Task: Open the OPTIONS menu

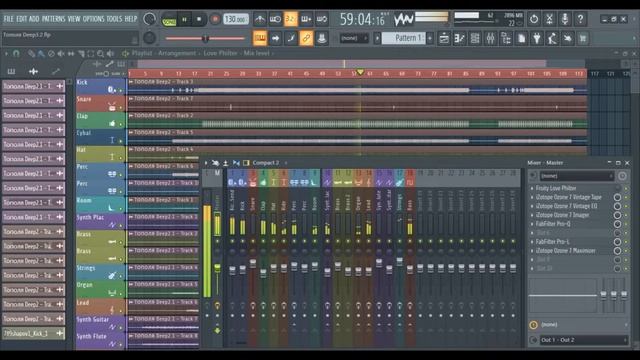Action: [x=93, y=19]
